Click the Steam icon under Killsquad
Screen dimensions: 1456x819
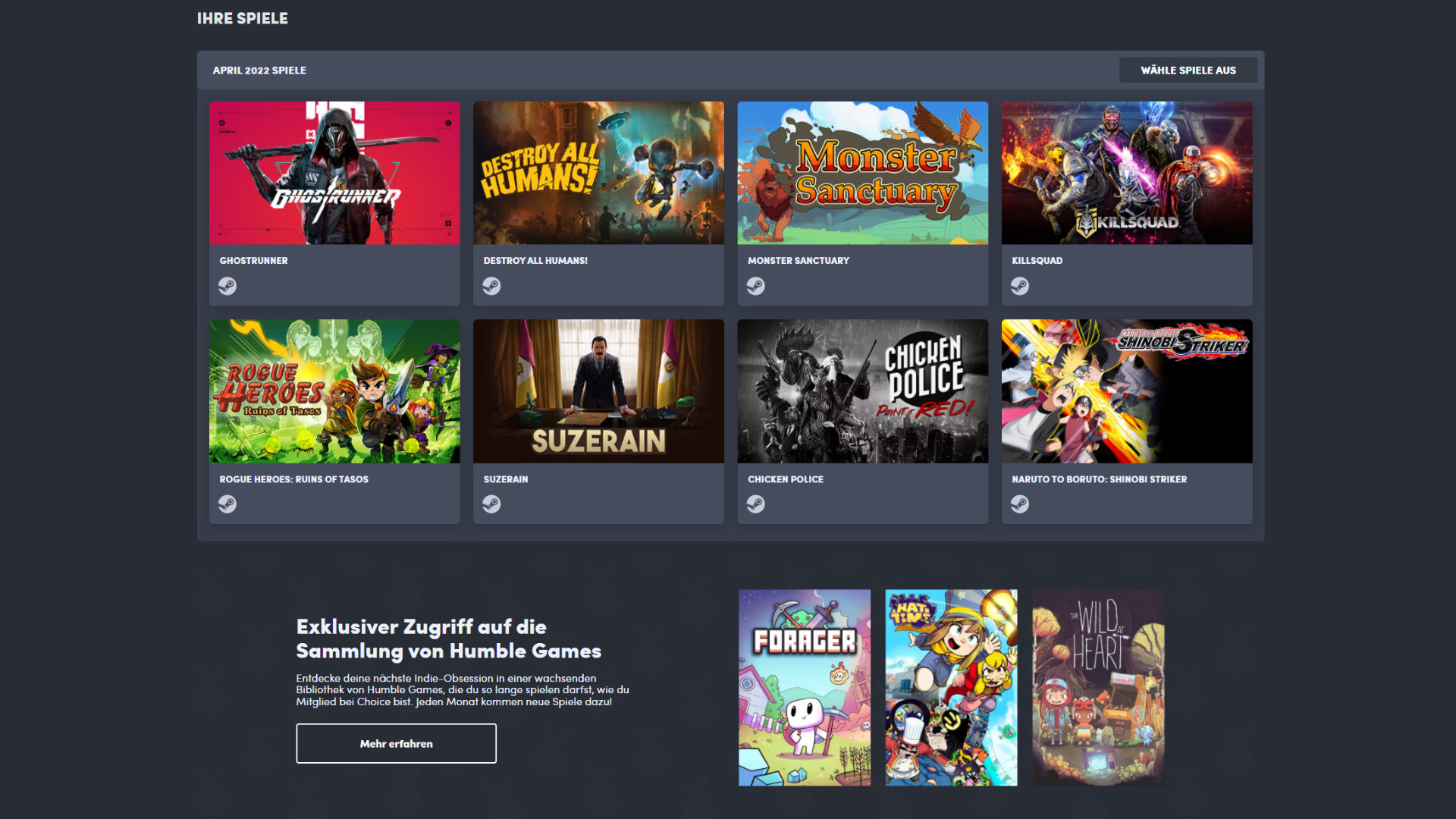click(1020, 286)
